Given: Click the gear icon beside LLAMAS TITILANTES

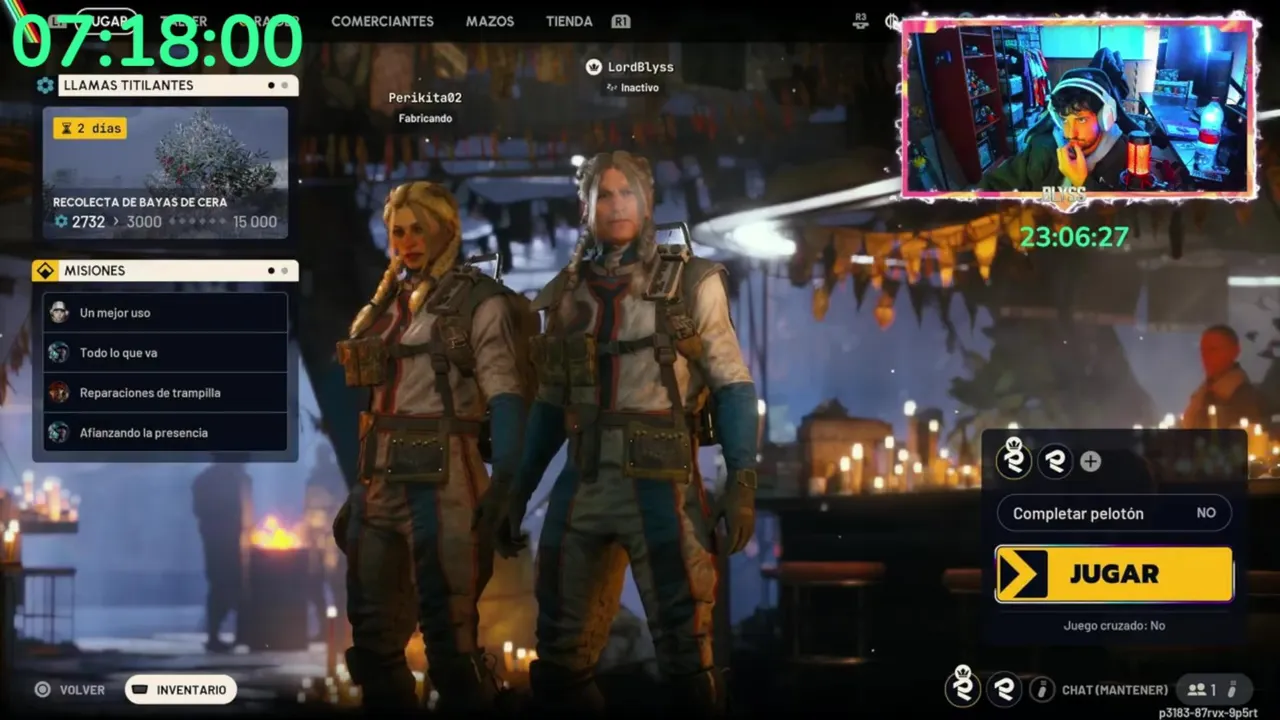Looking at the screenshot, I should pos(45,85).
